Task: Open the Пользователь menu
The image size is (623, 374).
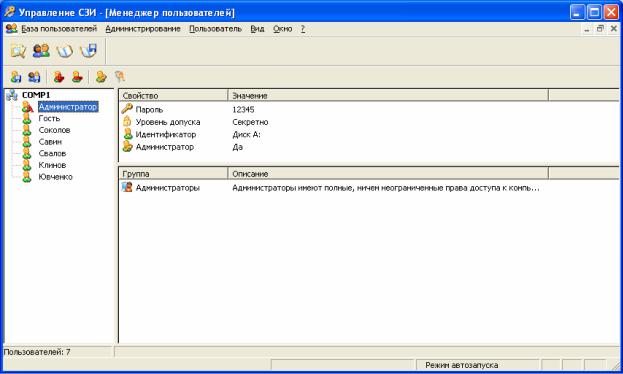Action: (215, 29)
